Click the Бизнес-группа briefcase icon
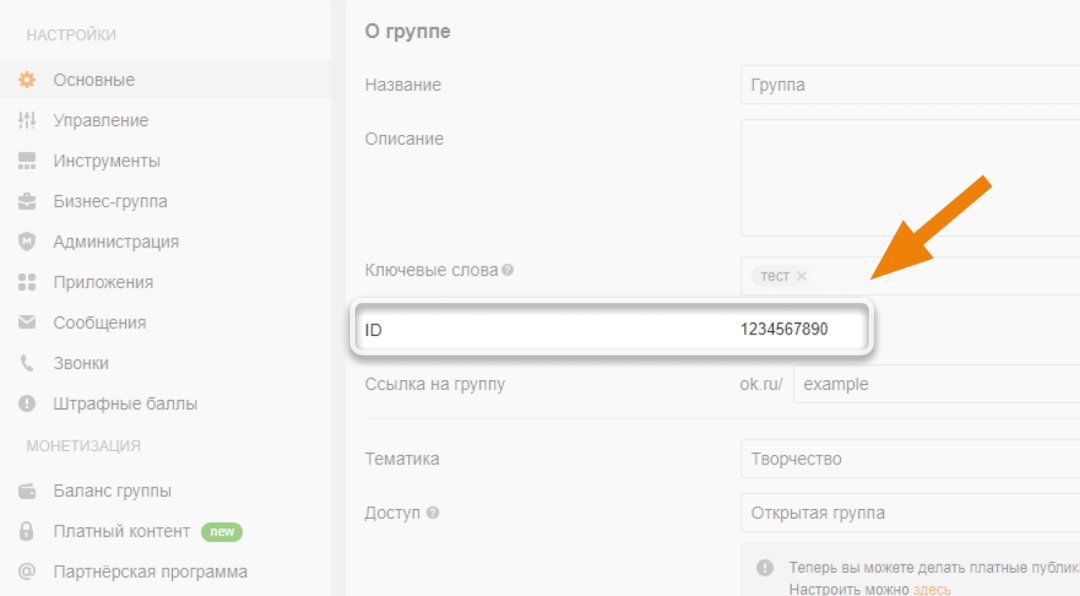Viewport: 1080px width, 596px height. (28, 201)
